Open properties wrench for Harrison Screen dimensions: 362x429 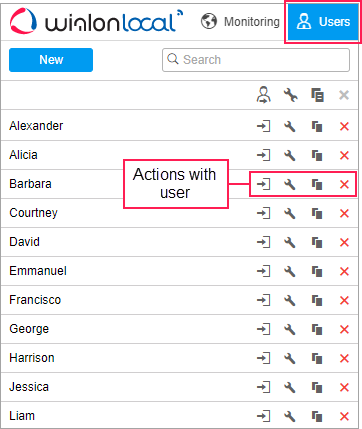[290, 358]
